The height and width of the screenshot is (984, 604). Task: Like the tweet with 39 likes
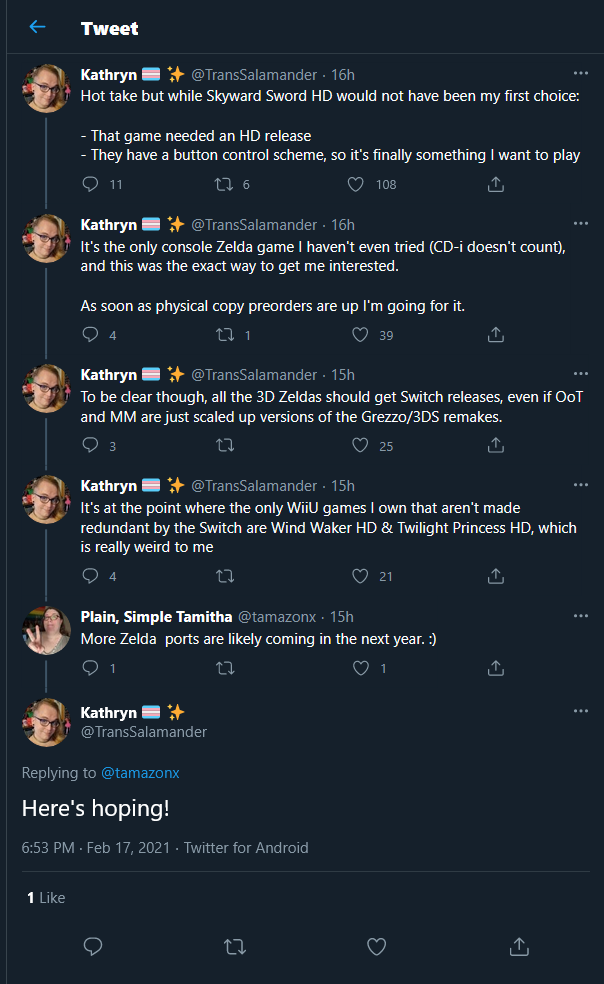click(x=360, y=334)
